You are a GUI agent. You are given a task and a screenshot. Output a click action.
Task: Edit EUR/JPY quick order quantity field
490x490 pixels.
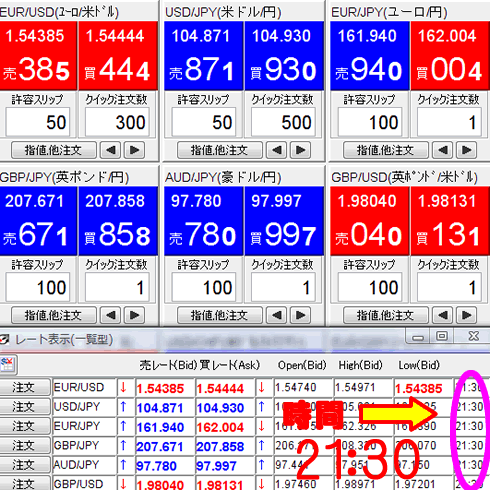coord(449,122)
